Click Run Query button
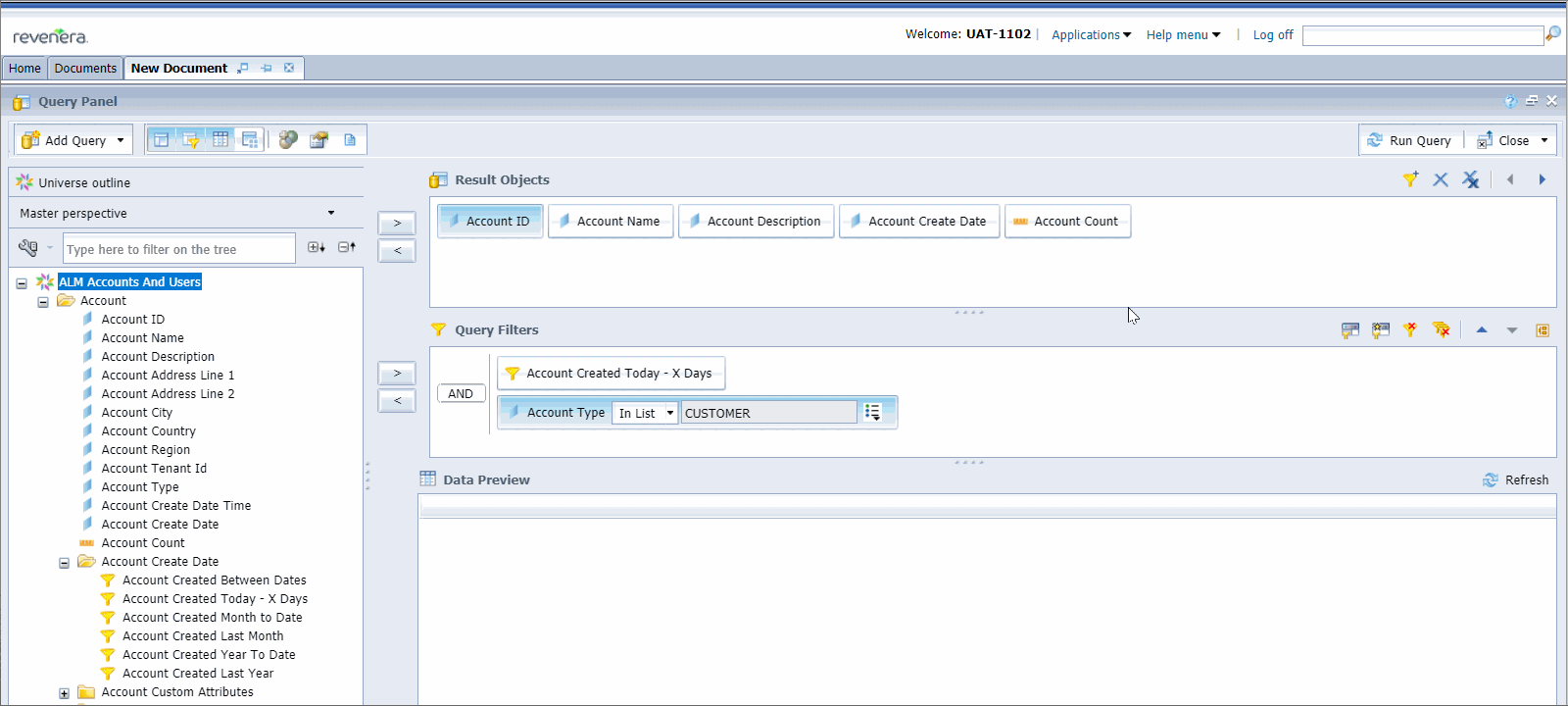This screenshot has height=706, width=1568. (1409, 140)
